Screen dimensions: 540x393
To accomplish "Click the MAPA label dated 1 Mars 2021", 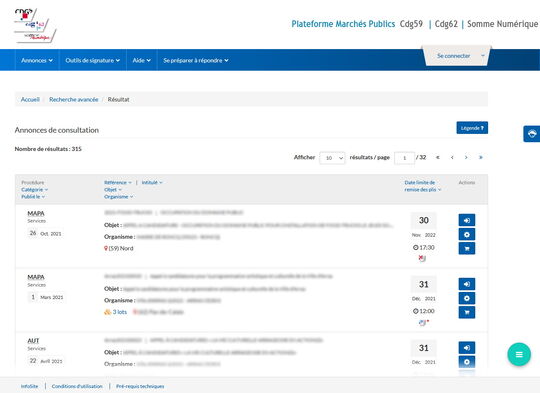I will tap(36, 277).
